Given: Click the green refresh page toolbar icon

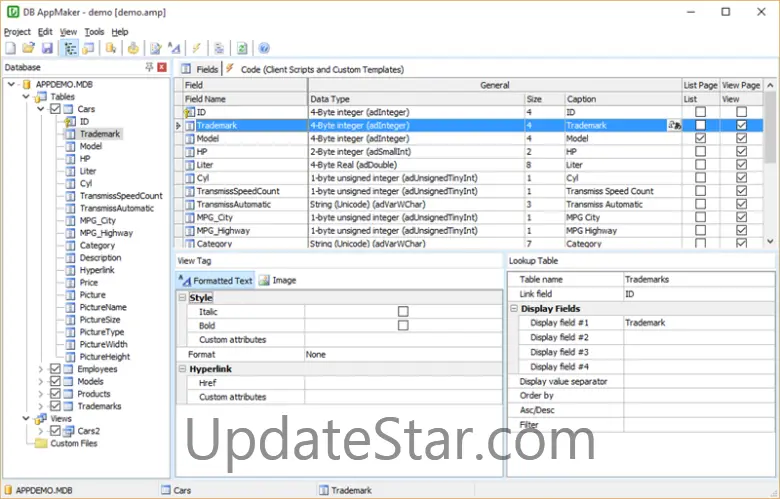Looking at the screenshot, I should [x=242, y=48].
